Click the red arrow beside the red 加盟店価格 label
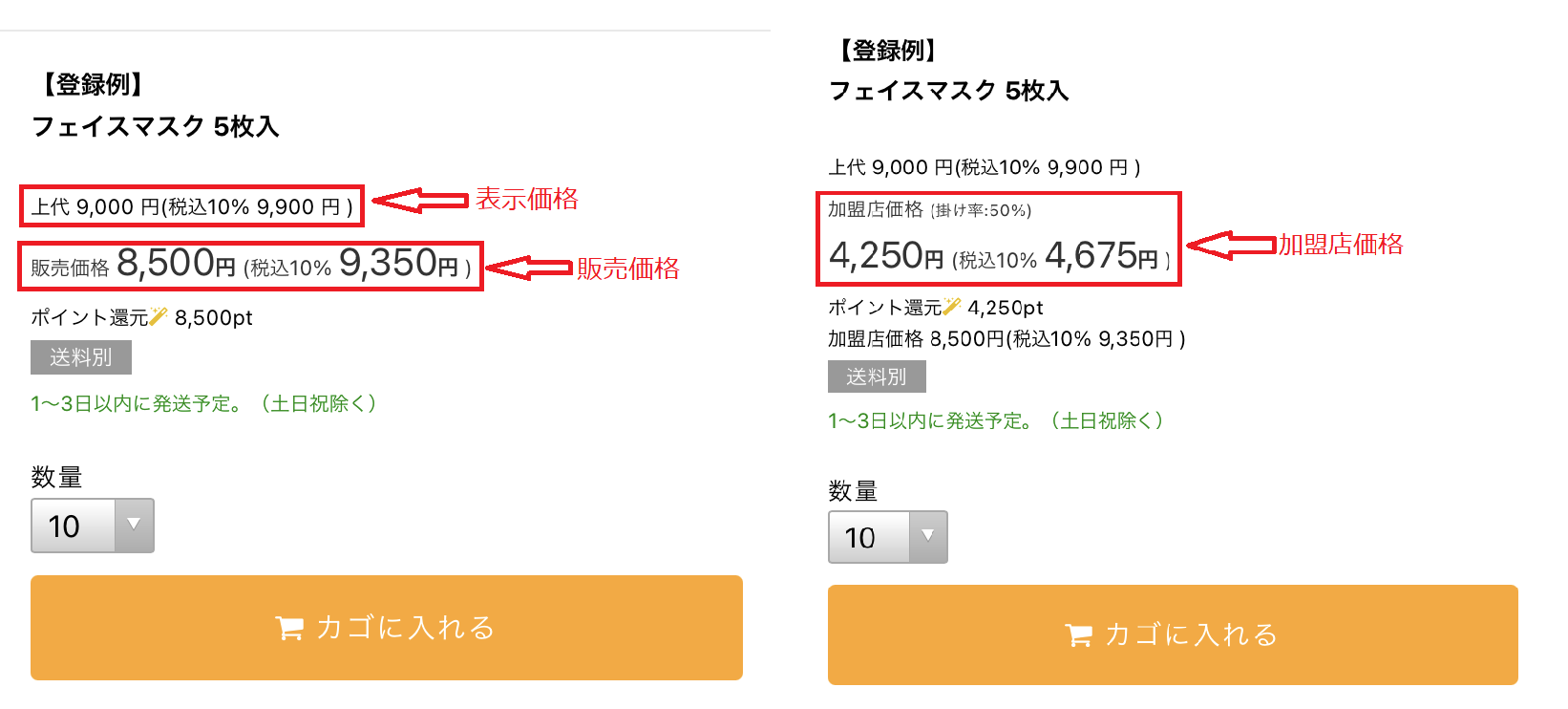The image size is (1568, 709). click(x=1231, y=245)
